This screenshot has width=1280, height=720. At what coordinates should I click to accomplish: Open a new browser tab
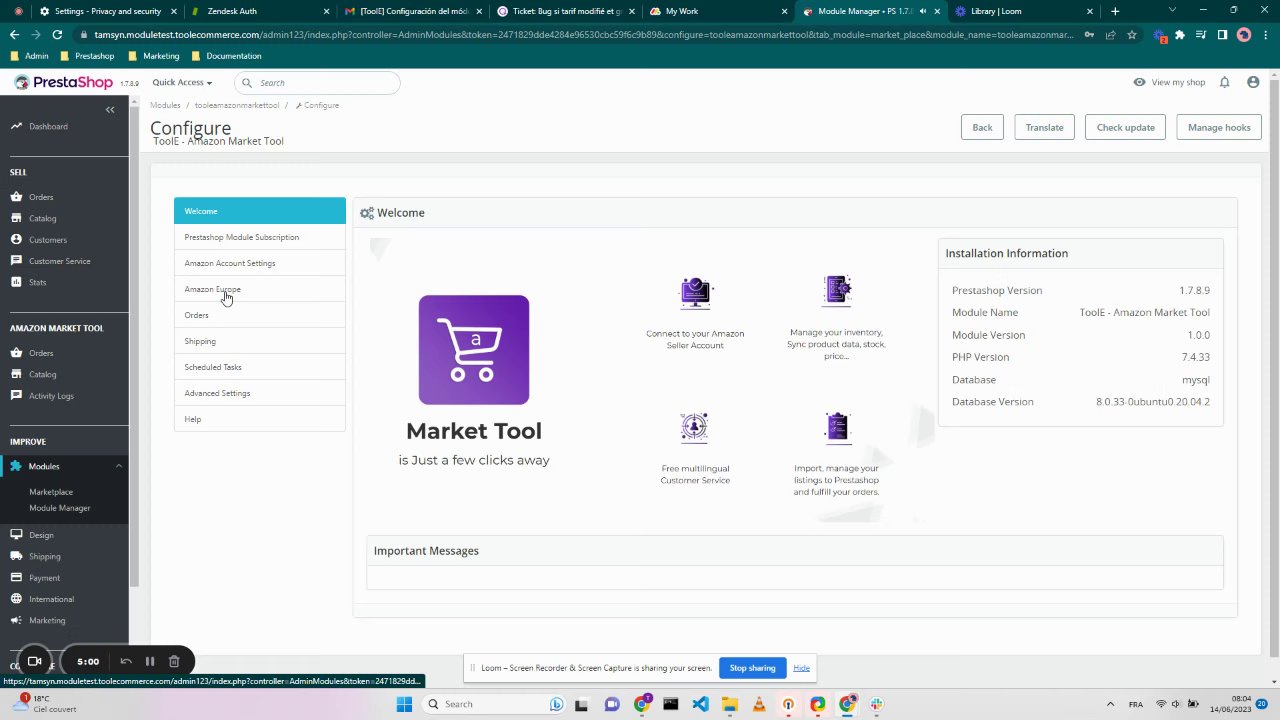coord(1115,11)
